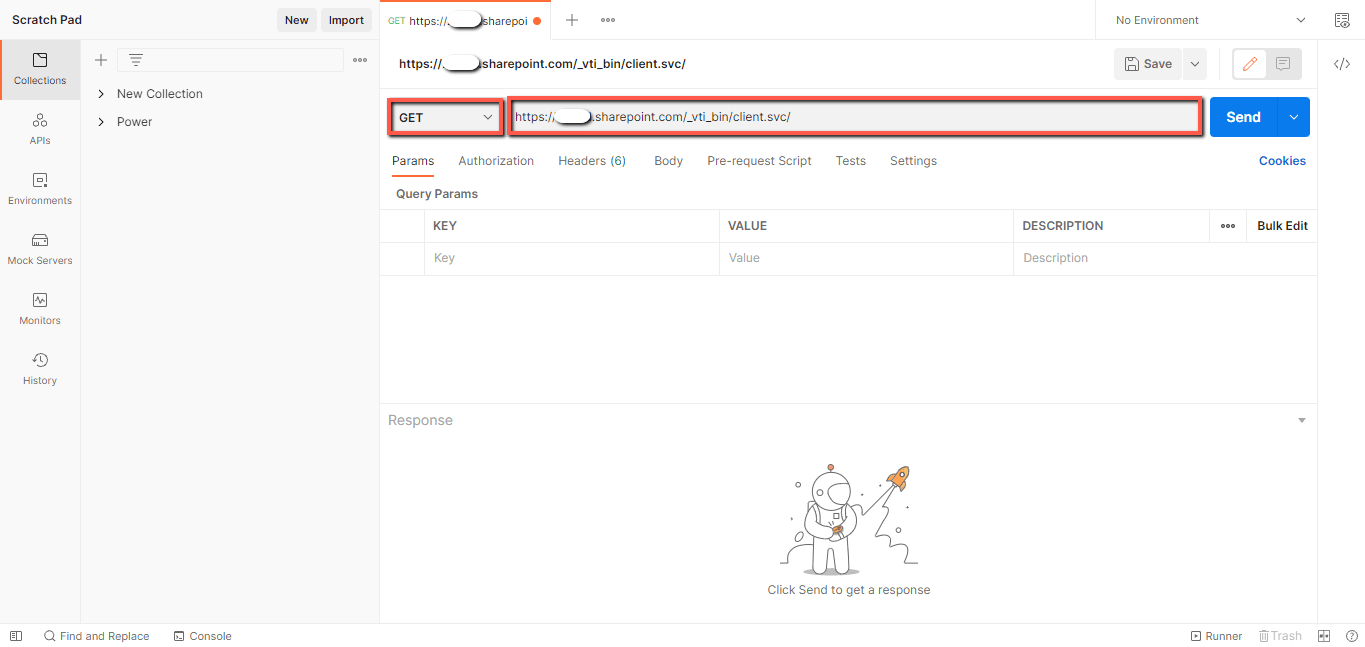Click the Save button
Viewport: 1365px width, 647px height.
pyautogui.click(x=1148, y=64)
